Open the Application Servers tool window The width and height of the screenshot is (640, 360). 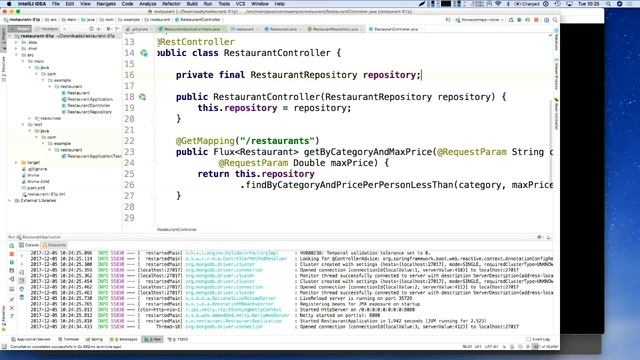(x=31, y=340)
